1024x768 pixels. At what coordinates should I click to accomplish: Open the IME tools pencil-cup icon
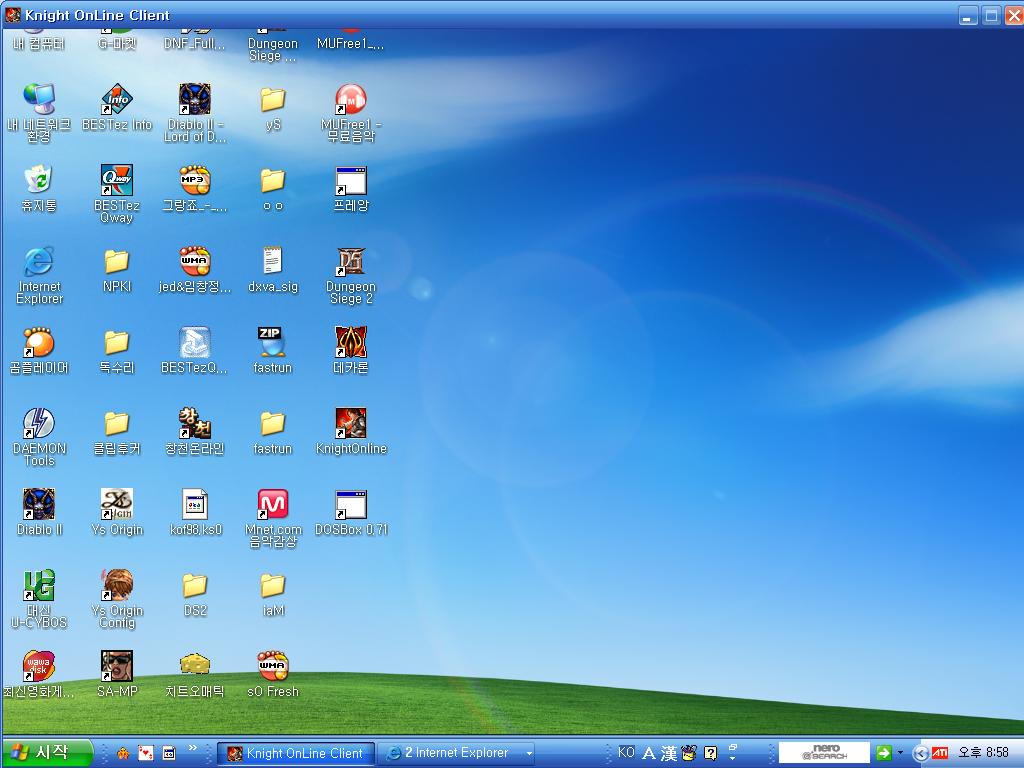point(689,753)
